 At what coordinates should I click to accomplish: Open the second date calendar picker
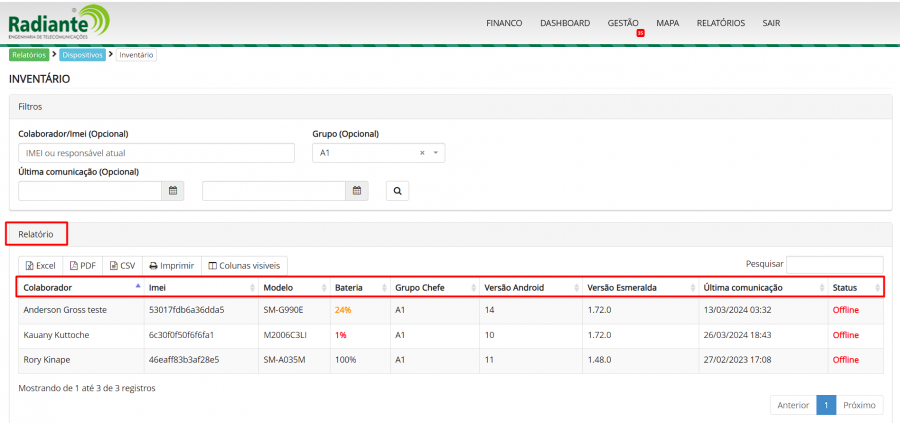[357, 190]
